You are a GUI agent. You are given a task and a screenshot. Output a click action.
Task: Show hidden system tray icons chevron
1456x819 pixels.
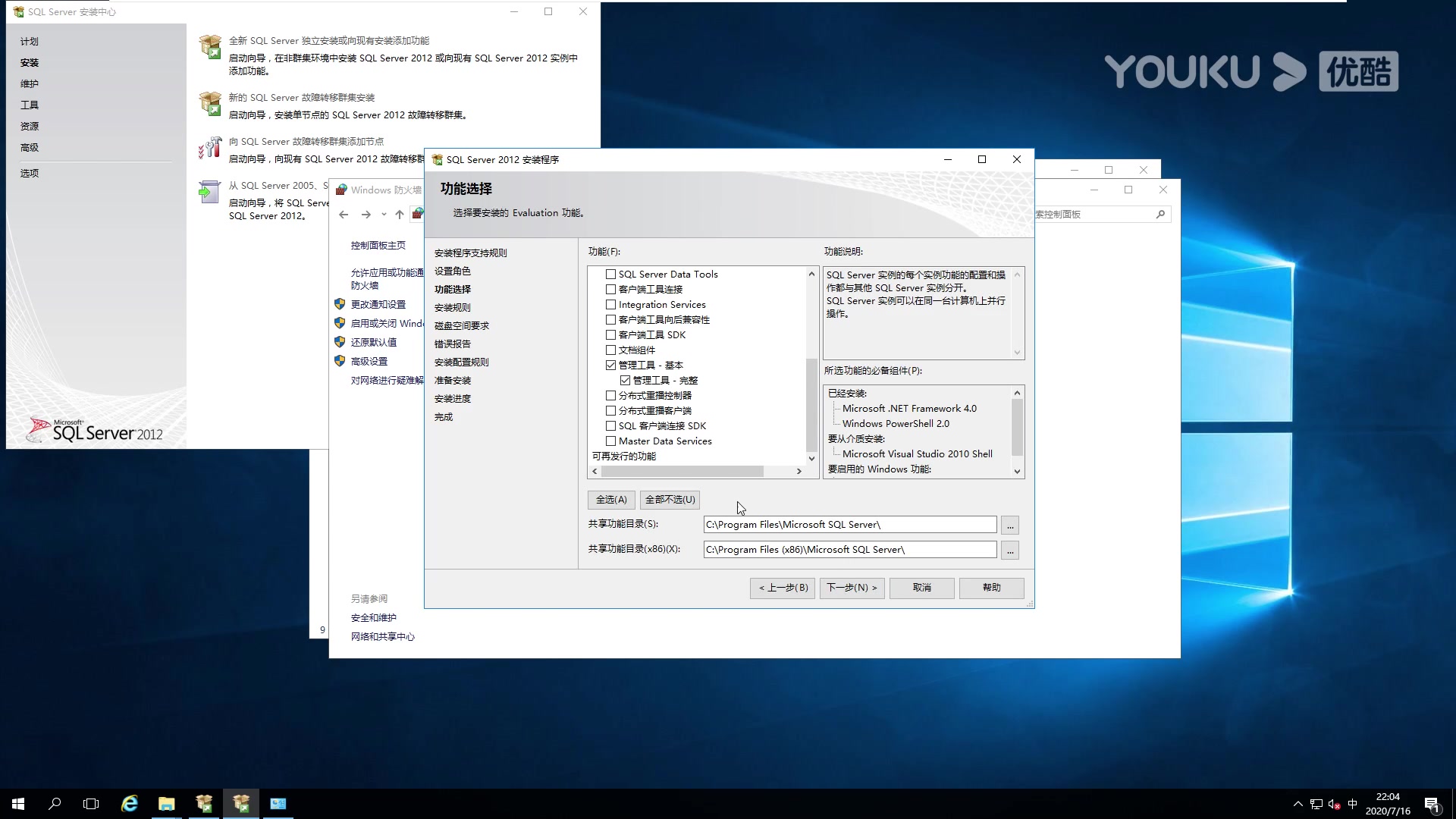click(1298, 804)
